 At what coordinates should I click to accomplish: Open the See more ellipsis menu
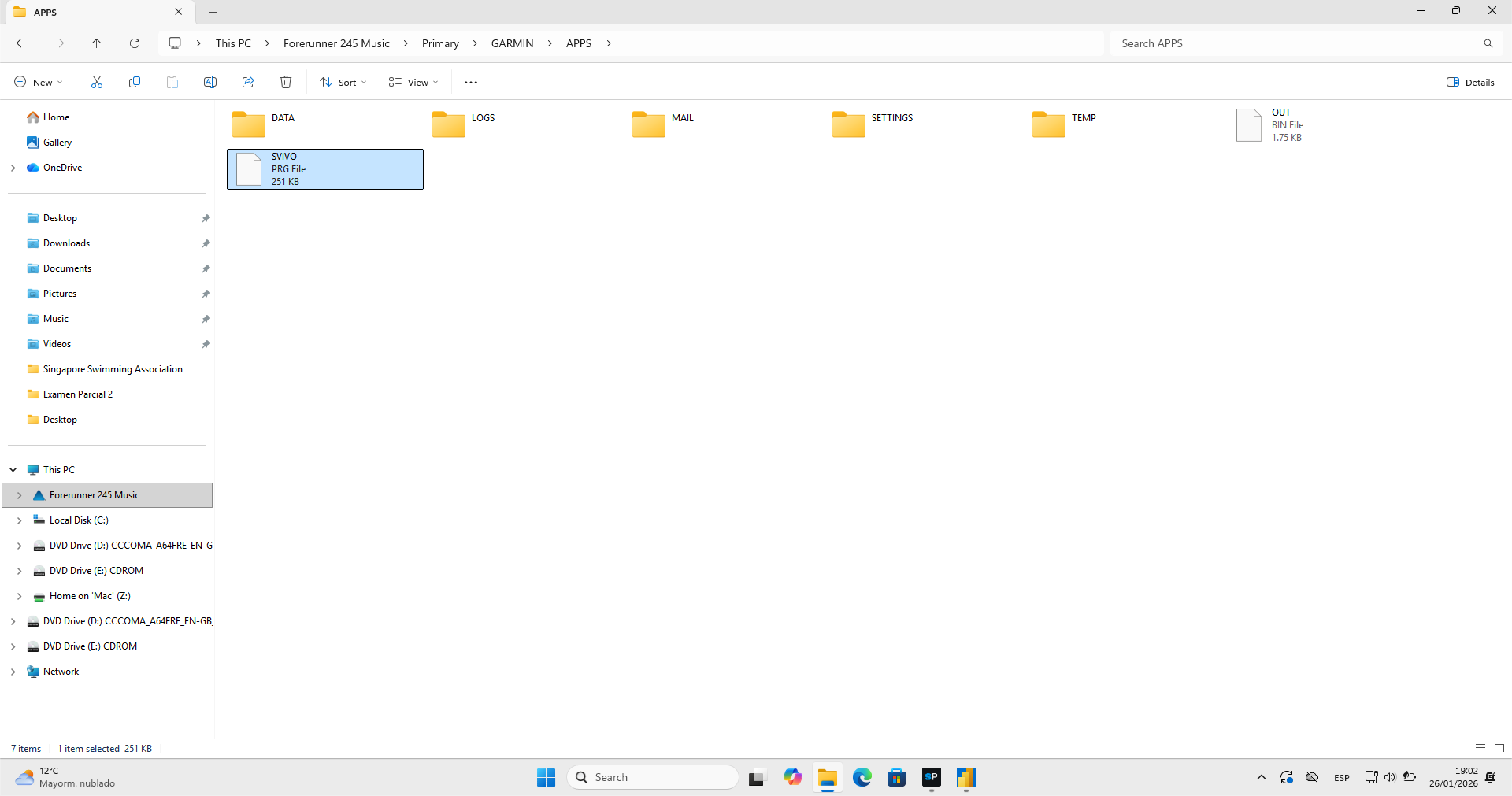pyautogui.click(x=471, y=82)
